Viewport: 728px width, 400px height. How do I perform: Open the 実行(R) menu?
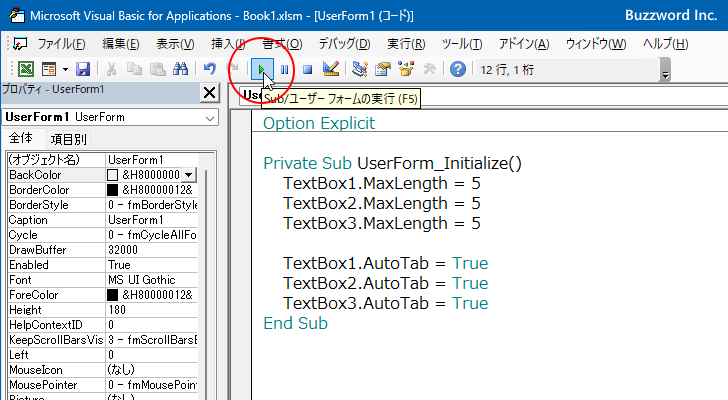point(406,44)
